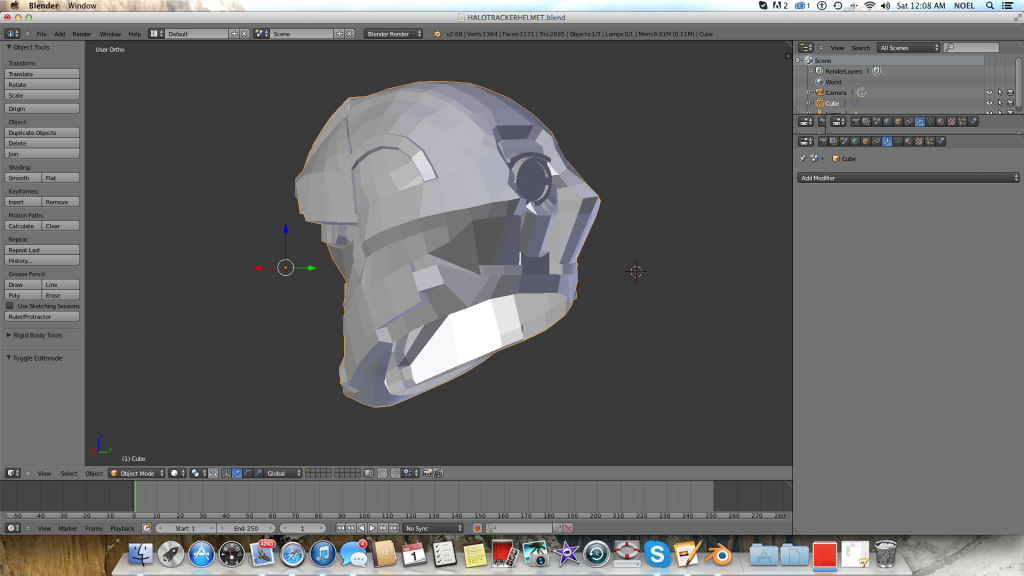
Task: Enable the rotate manipulator arc icon
Action: coord(248,473)
